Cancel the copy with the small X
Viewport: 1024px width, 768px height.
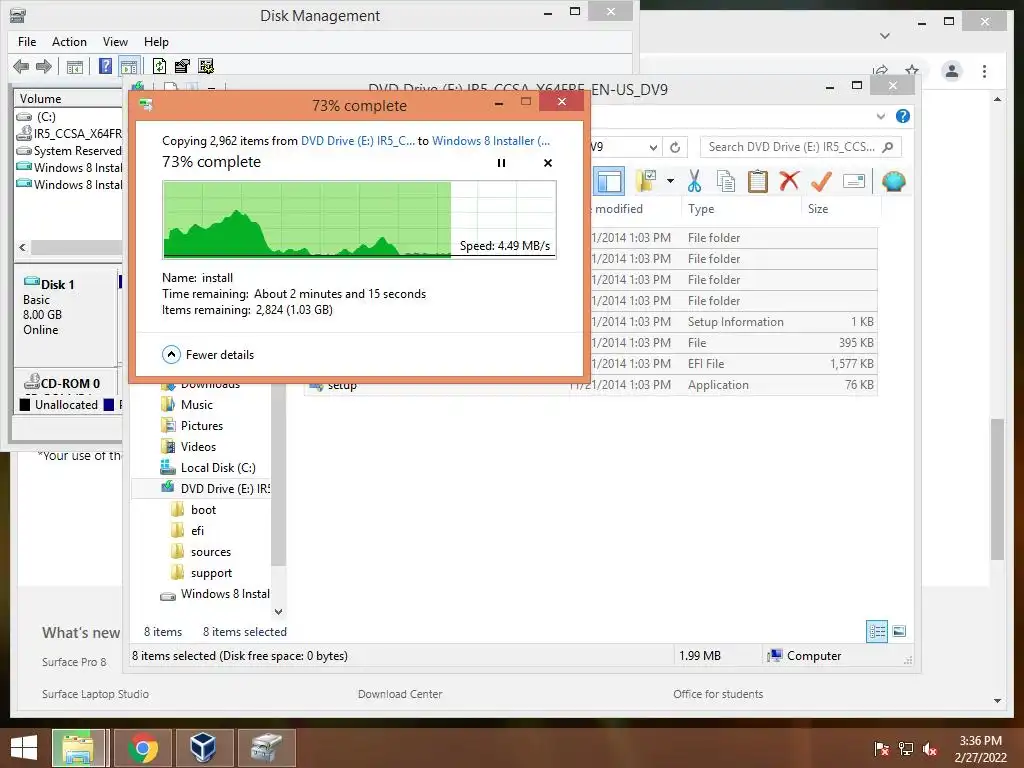(x=548, y=163)
